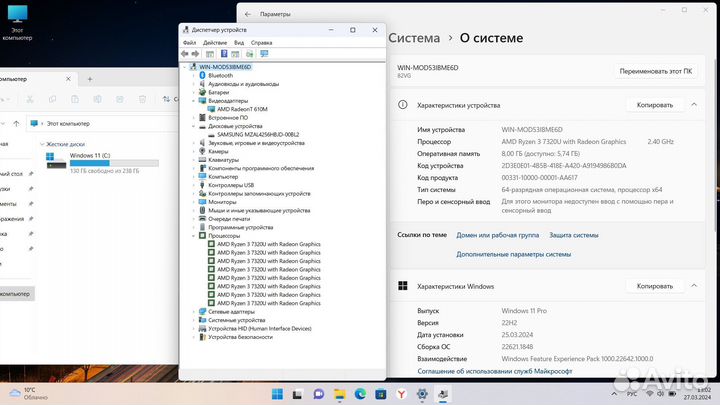Screen dimensions: 720x405
Task: Click Копировать for Характеристики Windows
Action: (x=654, y=286)
